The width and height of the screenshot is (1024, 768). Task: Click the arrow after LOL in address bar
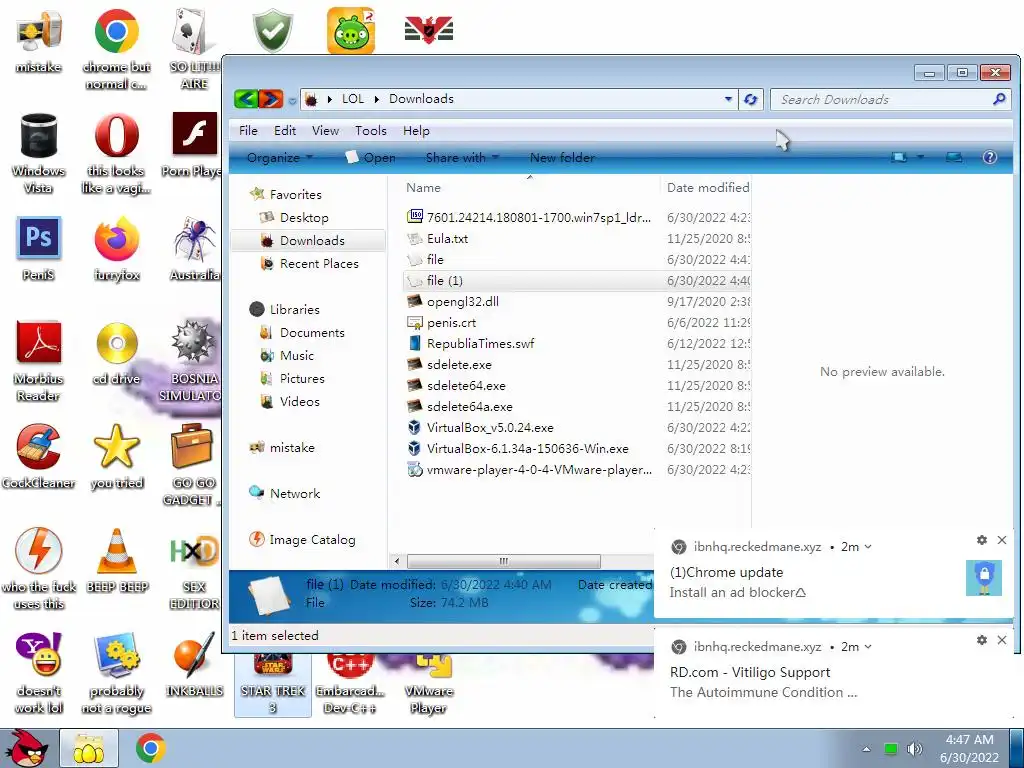377,99
